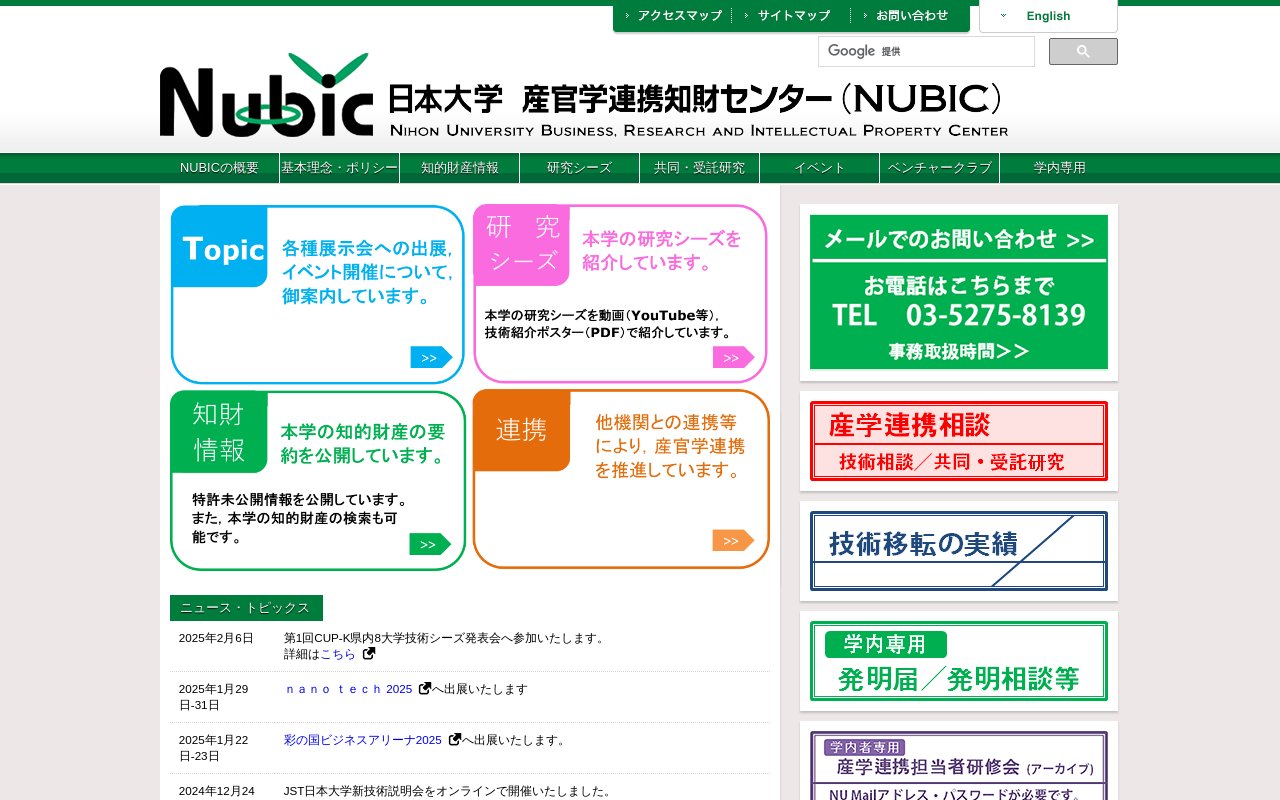This screenshot has height=800, width=1280.
Task: Open 学内専用 navigation menu item
Action: [x=1059, y=168]
